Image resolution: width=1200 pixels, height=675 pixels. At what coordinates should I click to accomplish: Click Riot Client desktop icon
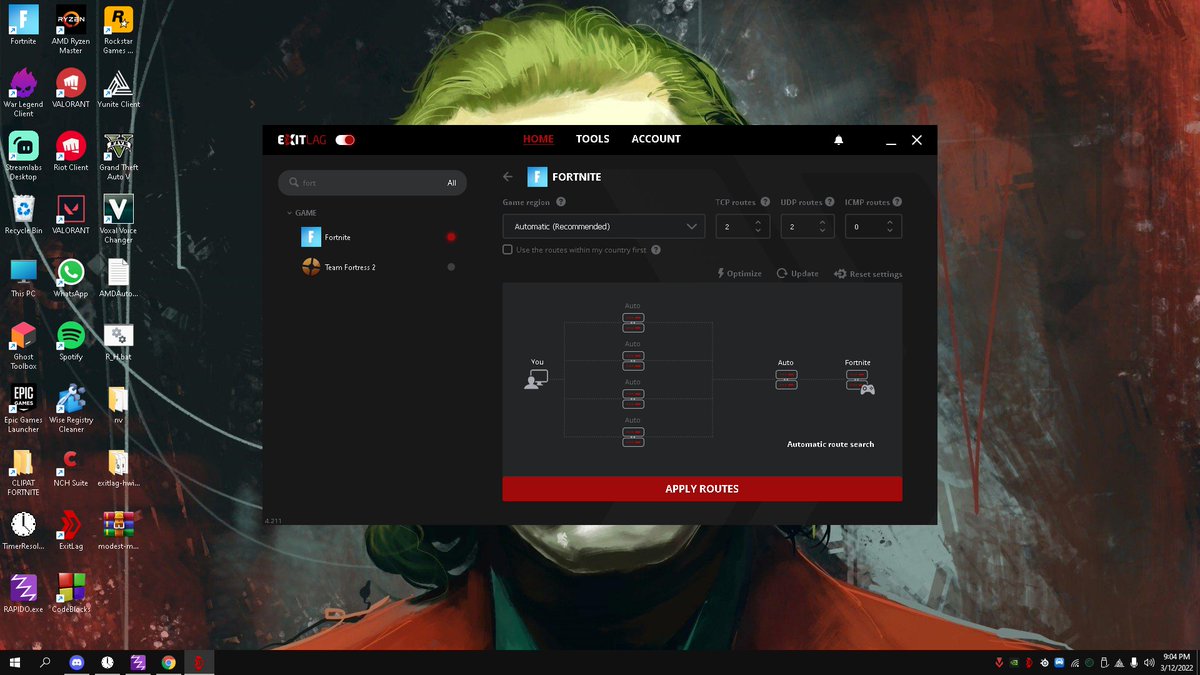pyautogui.click(x=71, y=150)
